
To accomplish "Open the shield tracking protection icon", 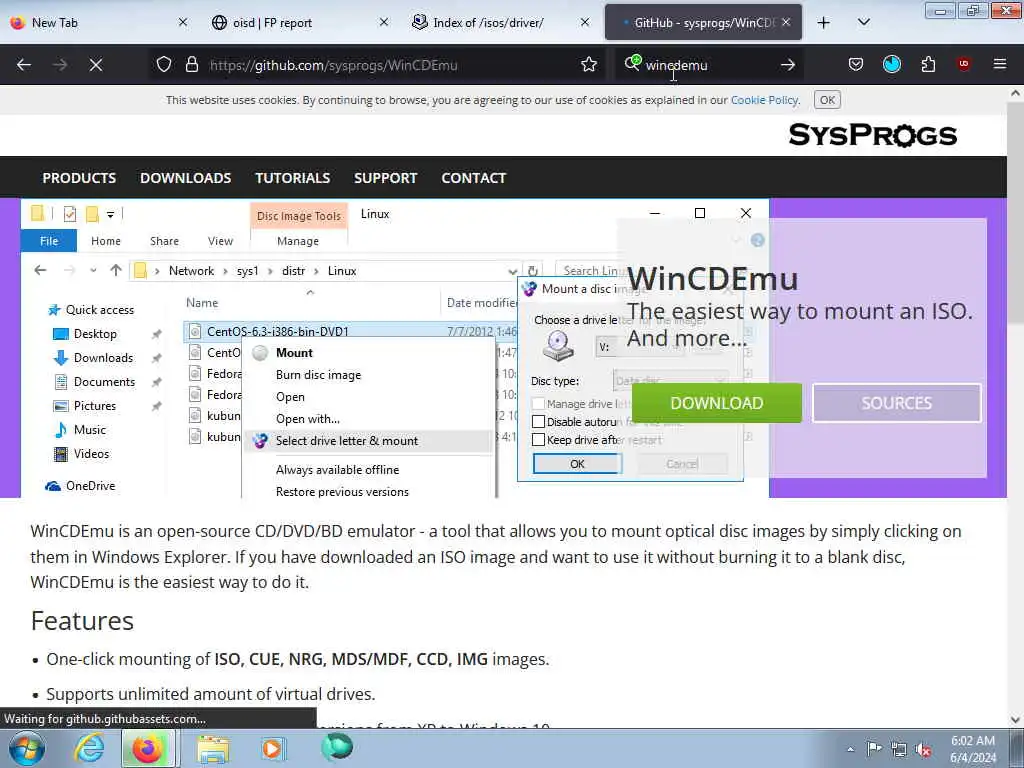I will pos(164,65).
